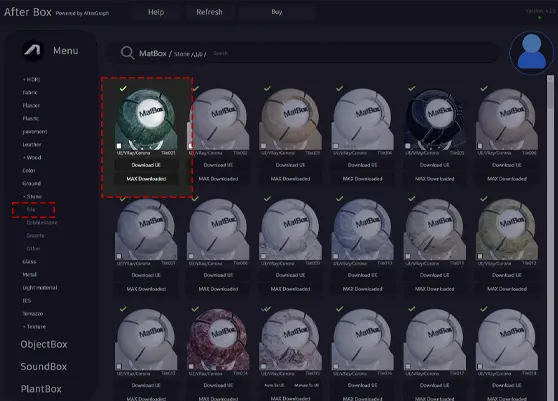558x401 pixels.
Task: Open the Help menu
Action: tap(156, 12)
